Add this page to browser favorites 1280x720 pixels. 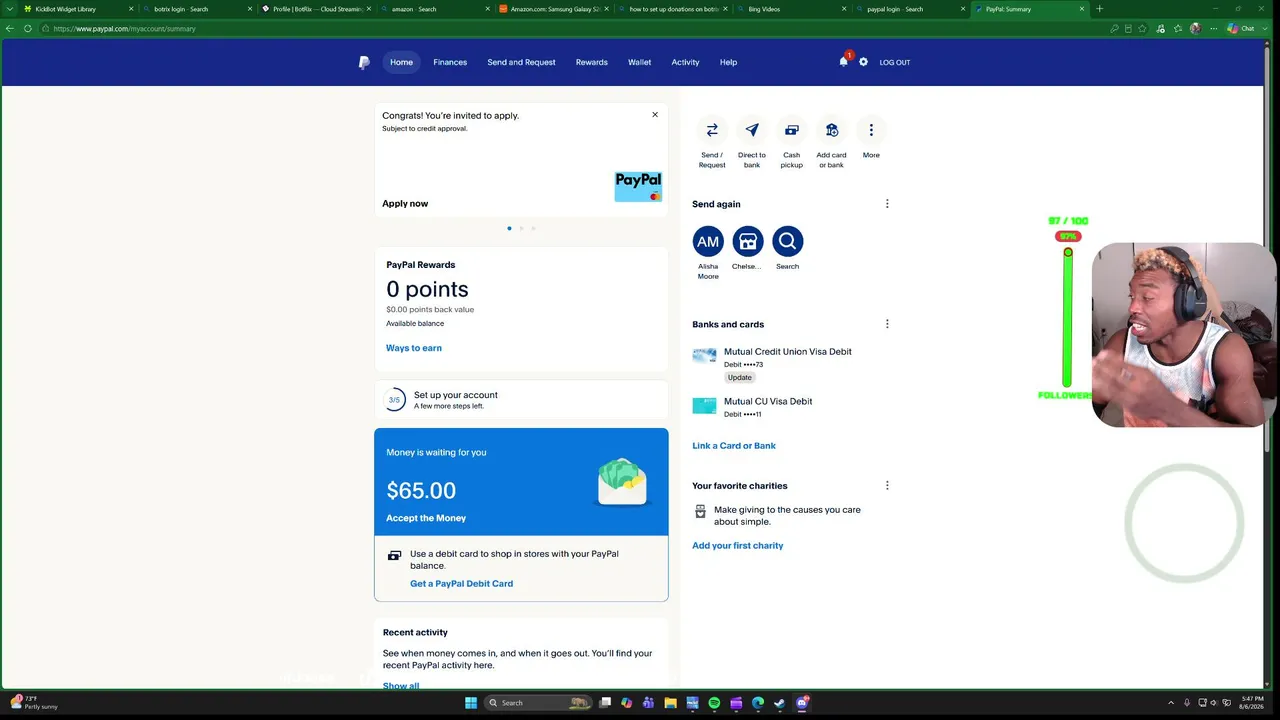pyautogui.click(x=1142, y=28)
